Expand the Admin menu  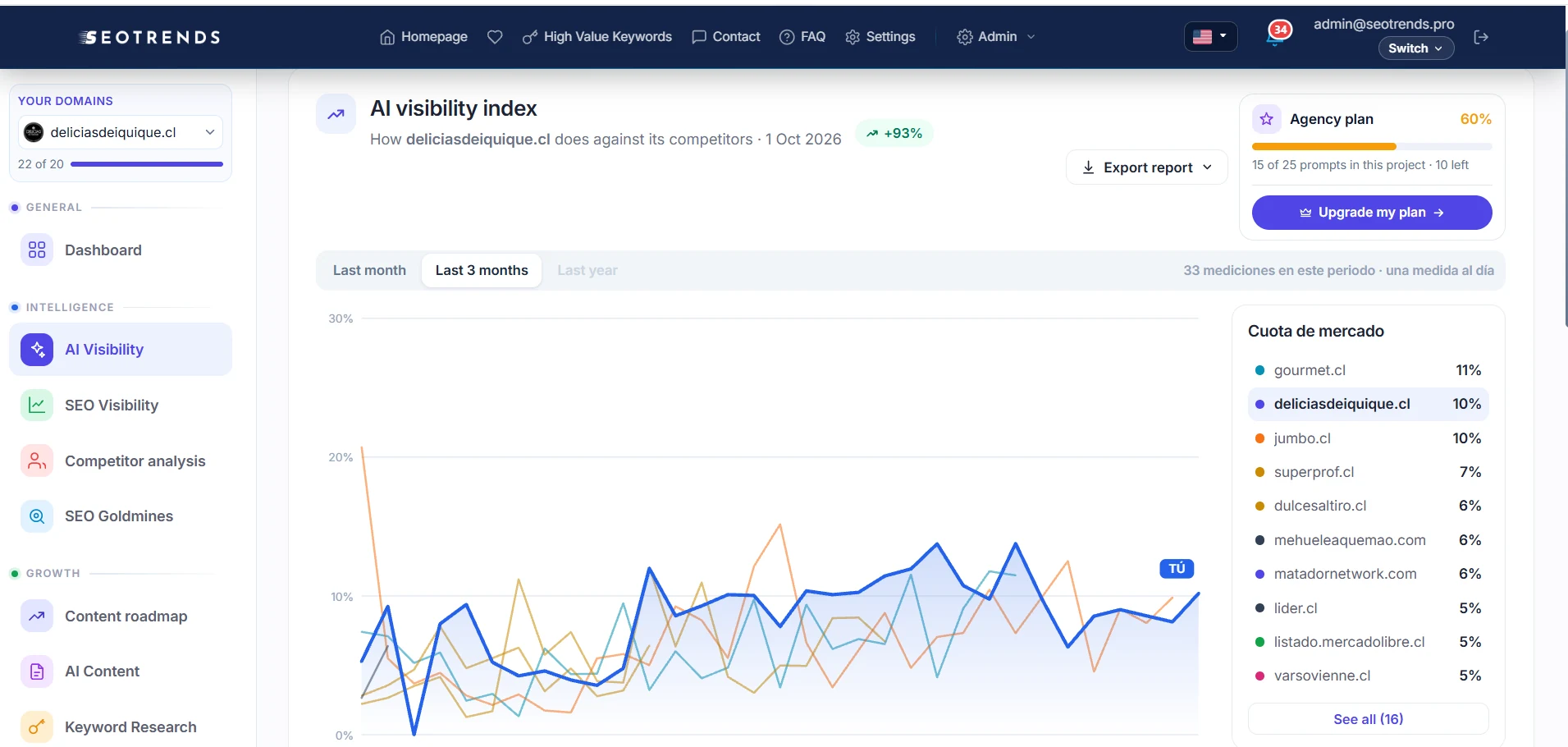point(996,37)
